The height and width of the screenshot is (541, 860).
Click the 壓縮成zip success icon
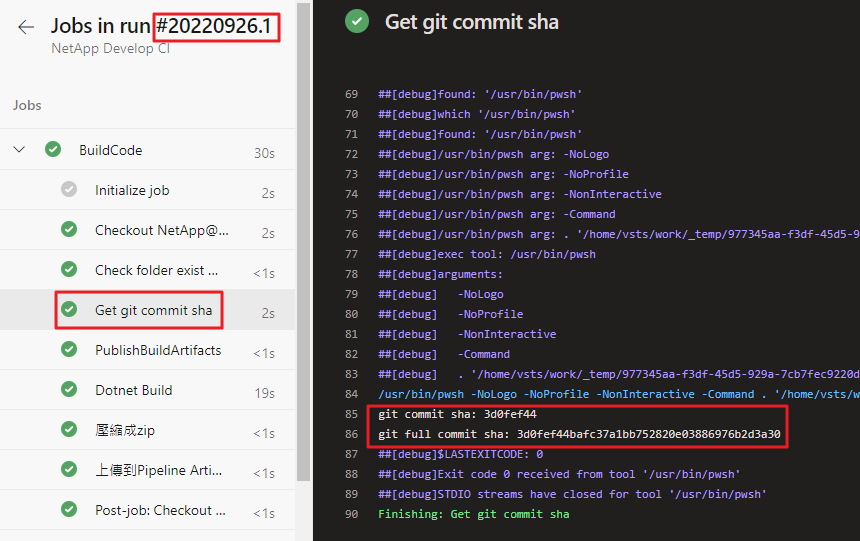pos(69,430)
